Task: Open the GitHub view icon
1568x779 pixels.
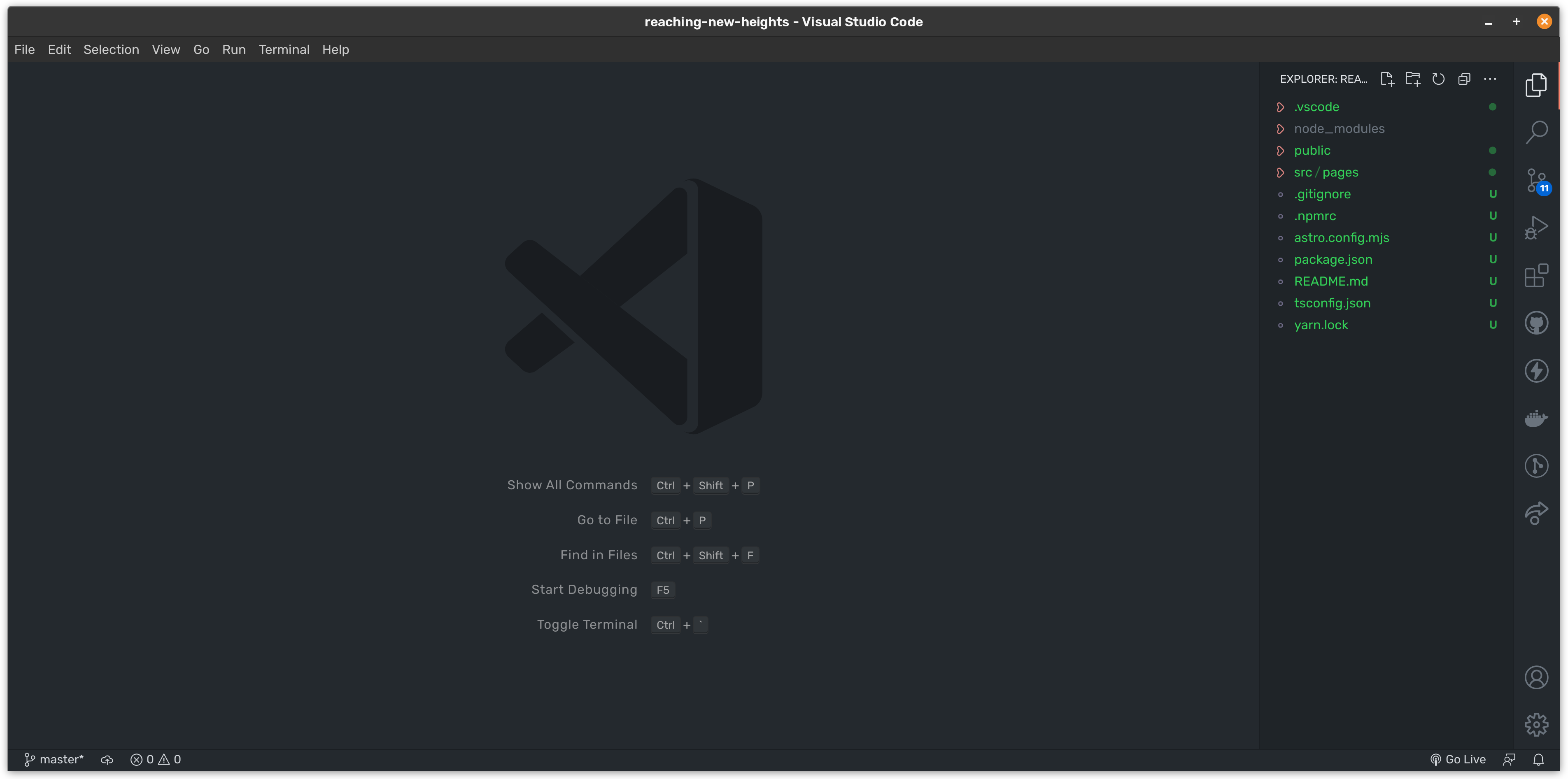Action: [x=1536, y=323]
